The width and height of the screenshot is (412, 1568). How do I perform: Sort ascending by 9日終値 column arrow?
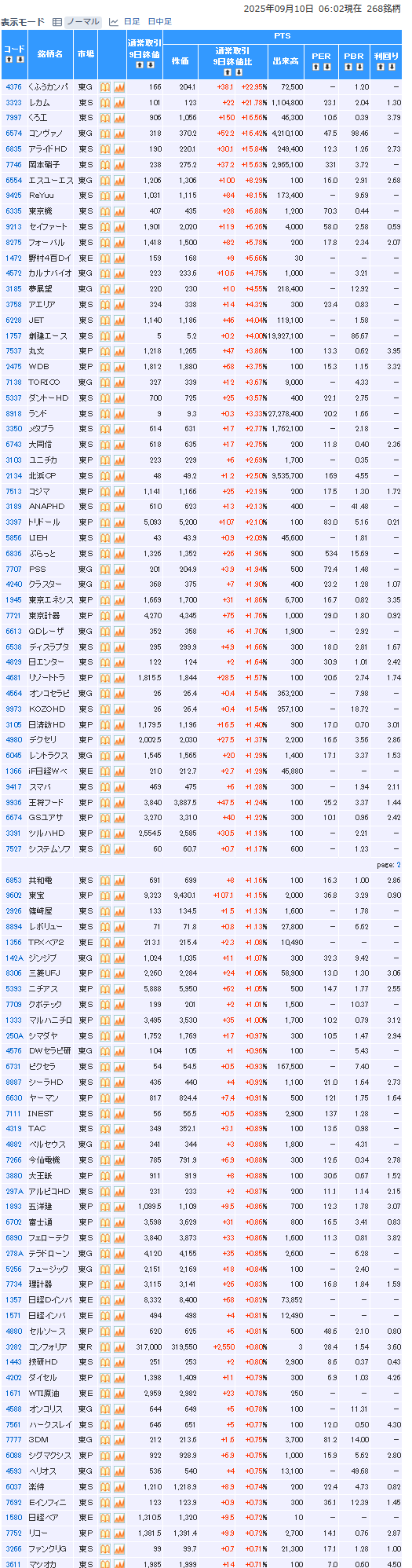(x=140, y=65)
